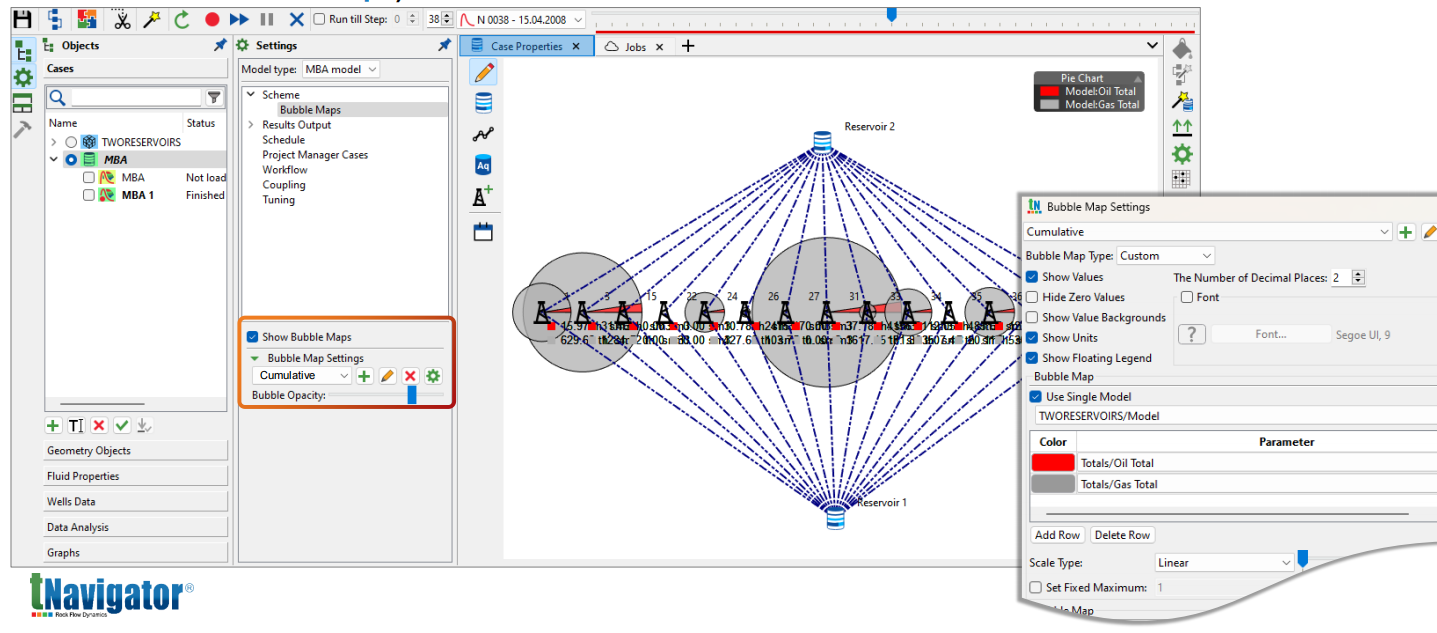Switch to the Jobs tab

click(635, 47)
